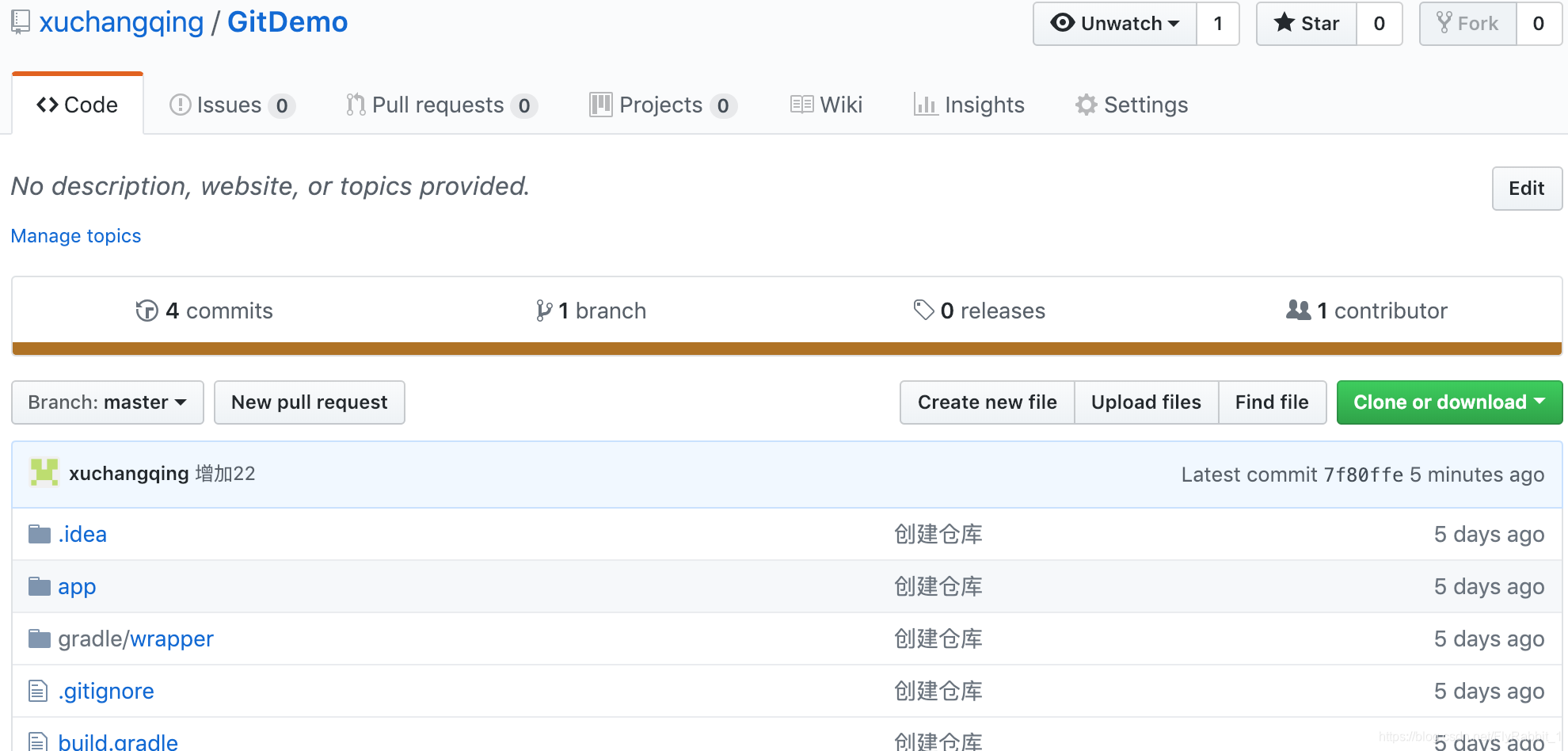The image size is (1568, 751).
Task: Click the Settings gear icon
Action: pyautogui.click(x=1087, y=105)
